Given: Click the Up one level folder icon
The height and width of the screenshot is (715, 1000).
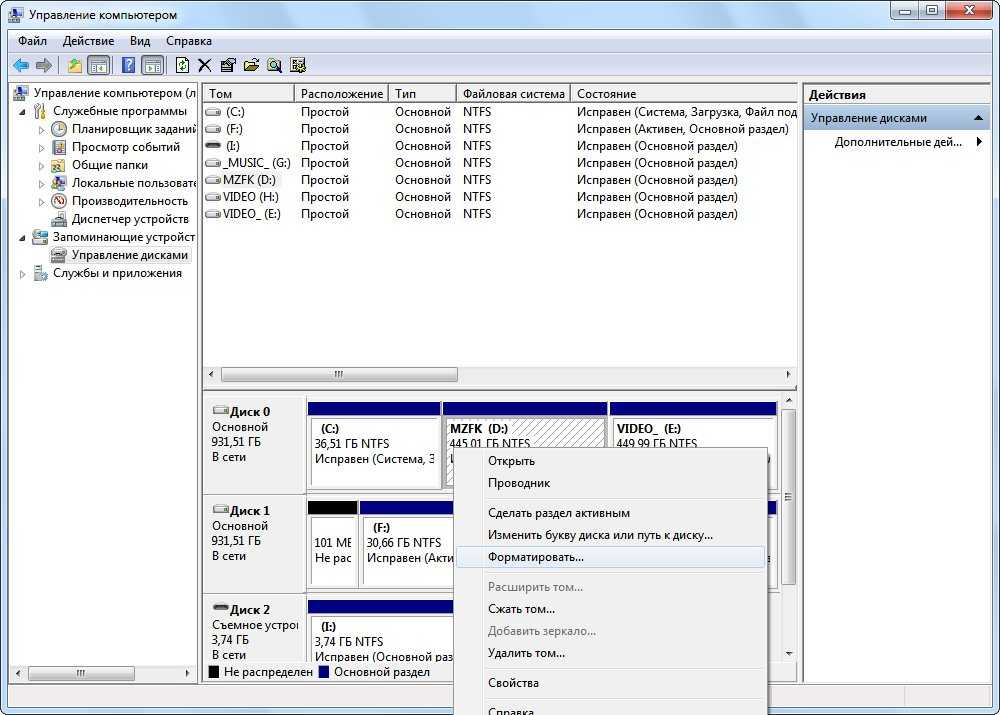Looking at the screenshot, I should click(74, 65).
